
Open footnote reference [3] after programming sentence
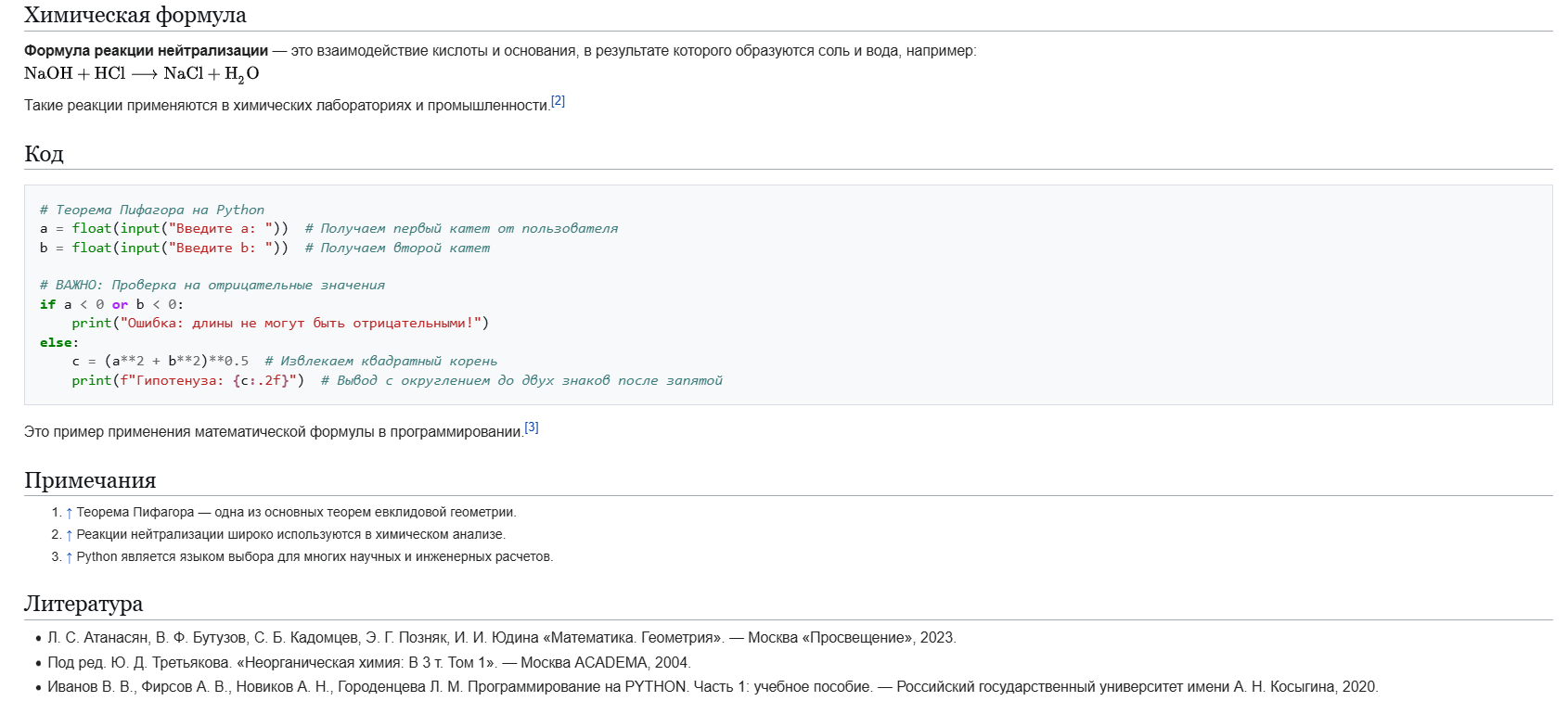coord(531,427)
